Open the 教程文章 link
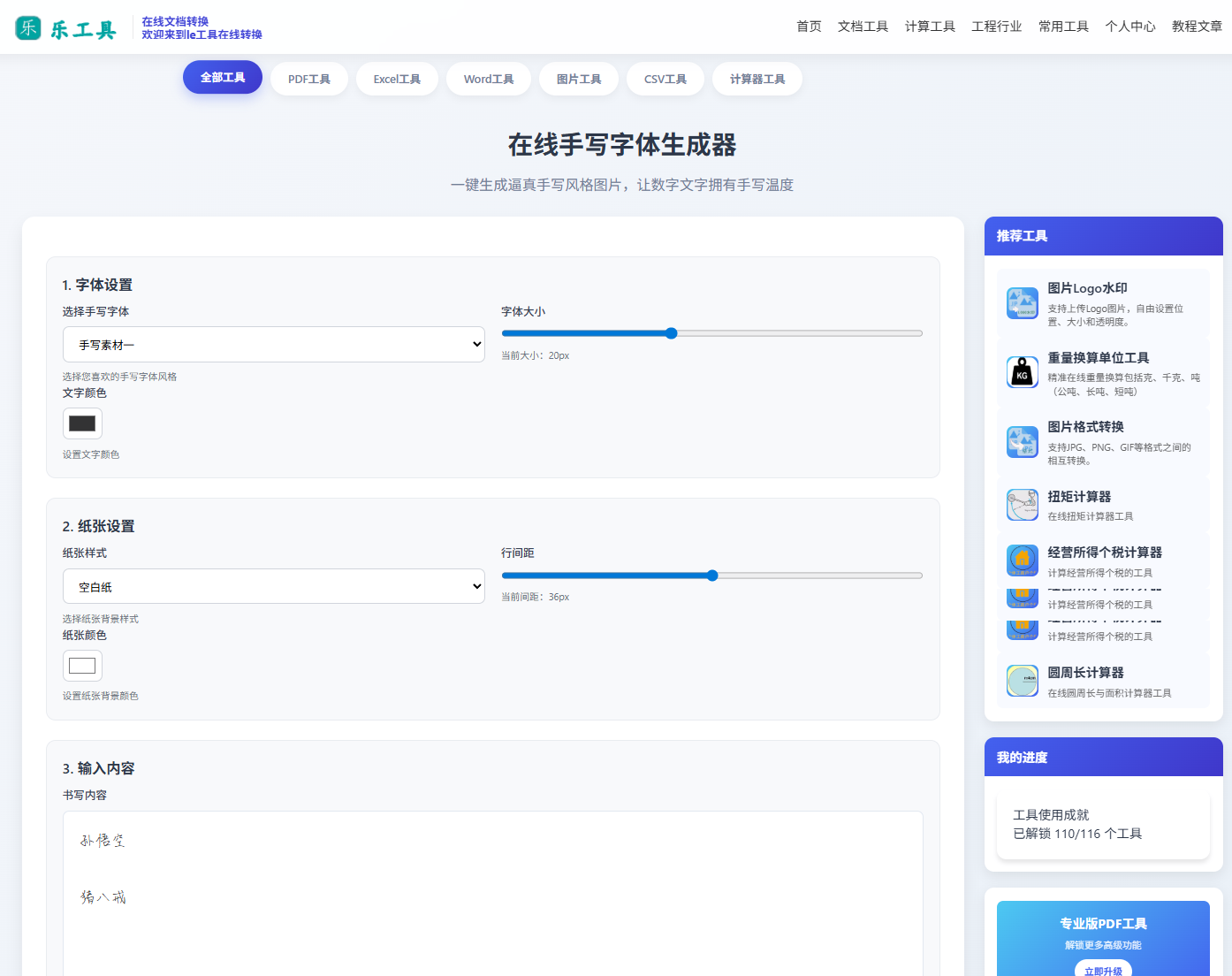1232x976 pixels. (x=1197, y=27)
